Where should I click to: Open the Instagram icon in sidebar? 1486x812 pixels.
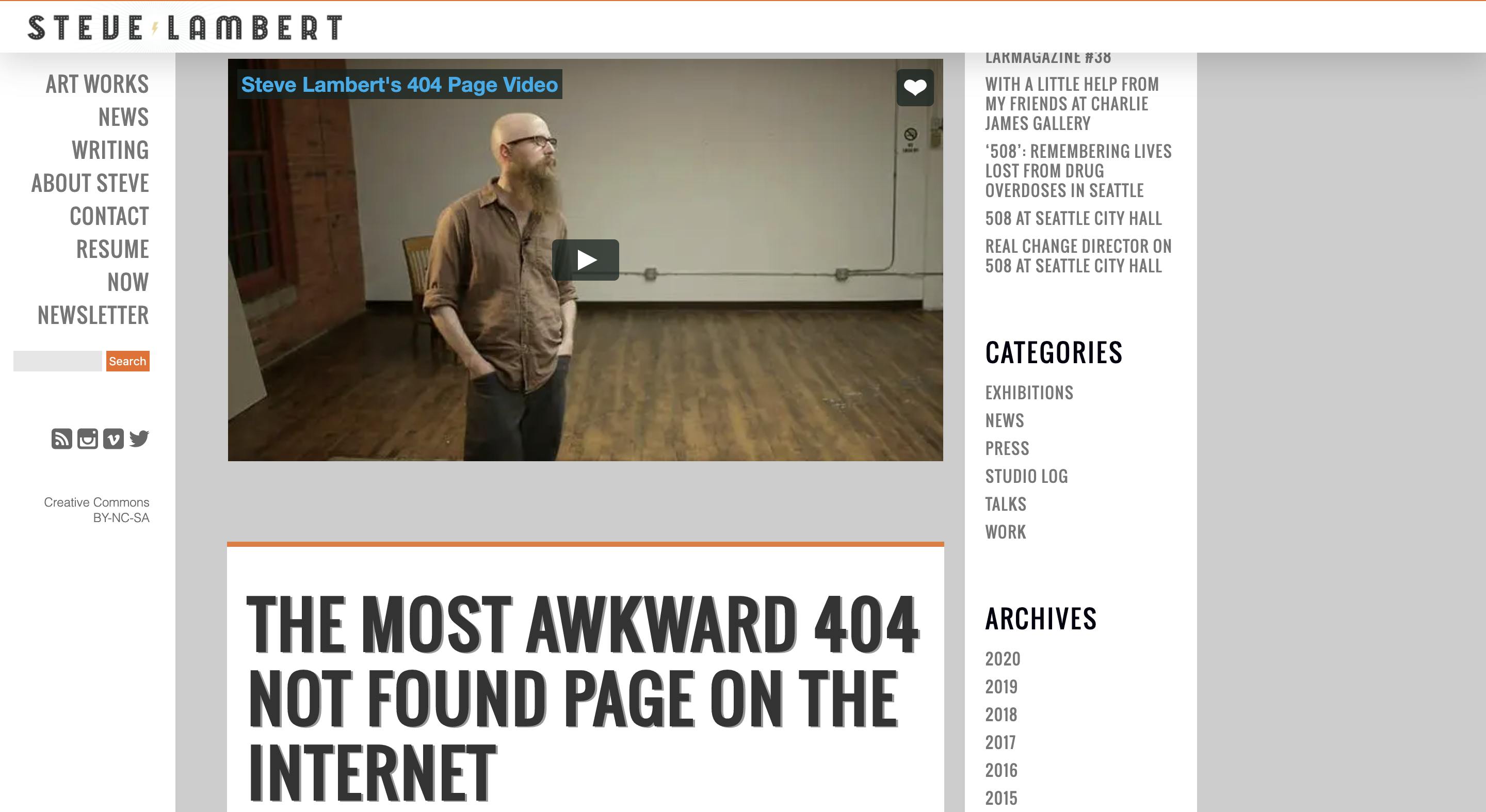(x=88, y=439)
